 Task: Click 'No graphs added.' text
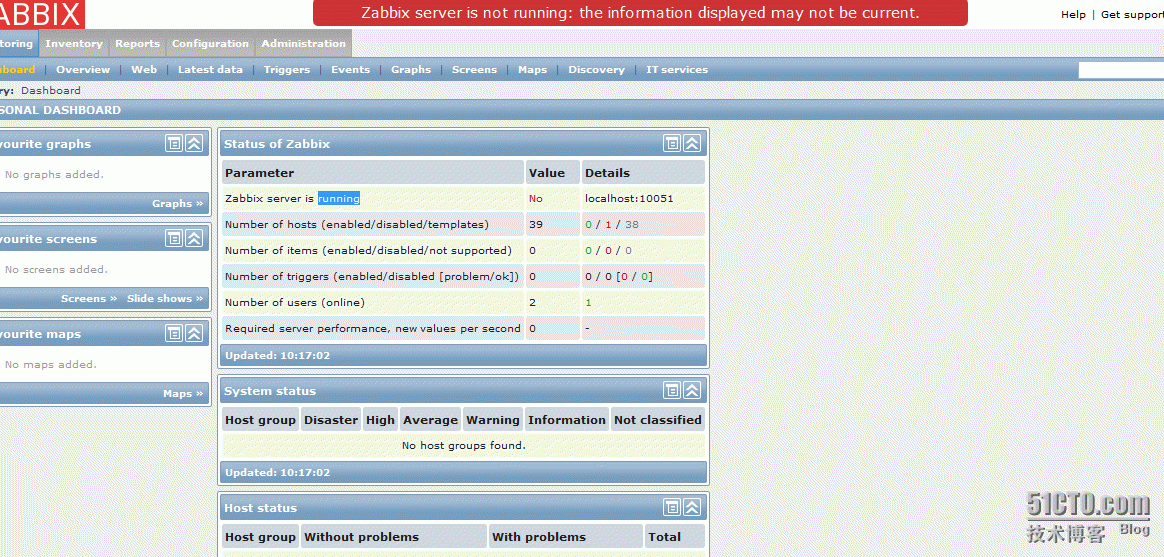[x=54, y=175]
